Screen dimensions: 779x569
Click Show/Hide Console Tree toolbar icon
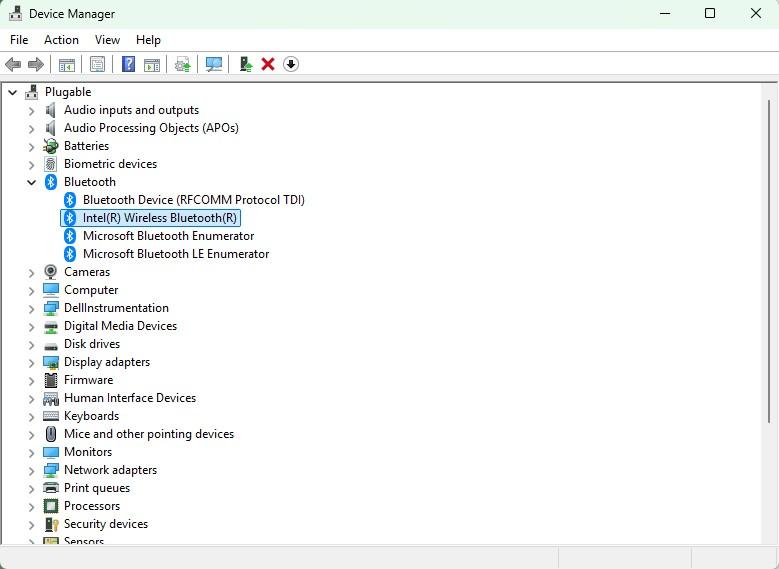click(67, 65)
